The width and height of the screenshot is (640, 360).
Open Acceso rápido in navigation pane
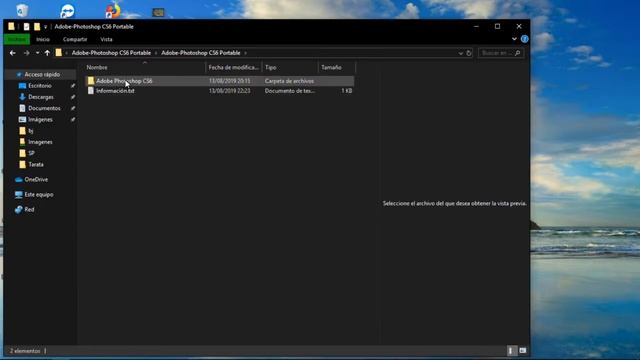pyautogui.click(x=42, y=74)
